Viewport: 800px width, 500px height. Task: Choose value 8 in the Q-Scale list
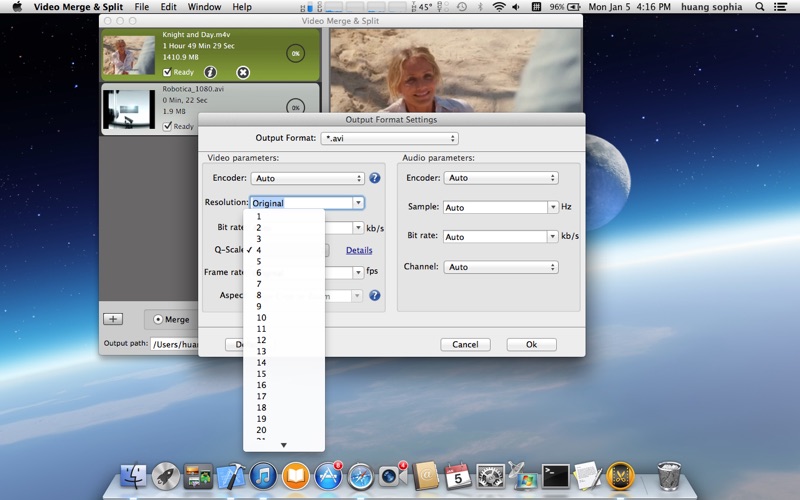[284, 295]
